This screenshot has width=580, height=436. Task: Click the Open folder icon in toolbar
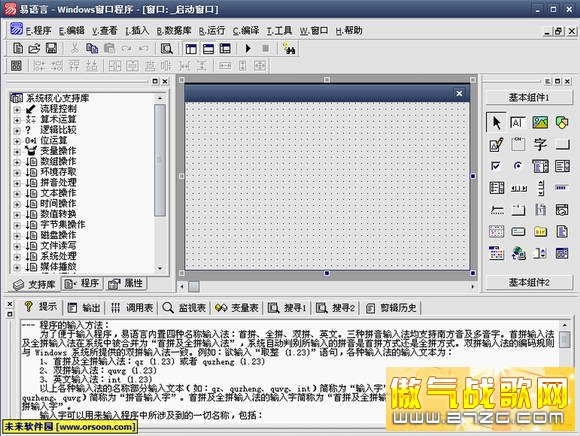pyautogui.click(x=34, y=48)
